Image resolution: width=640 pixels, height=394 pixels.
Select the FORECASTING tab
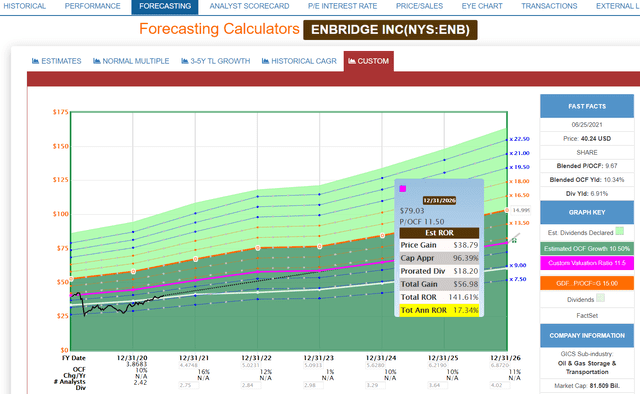click(165, 6)
